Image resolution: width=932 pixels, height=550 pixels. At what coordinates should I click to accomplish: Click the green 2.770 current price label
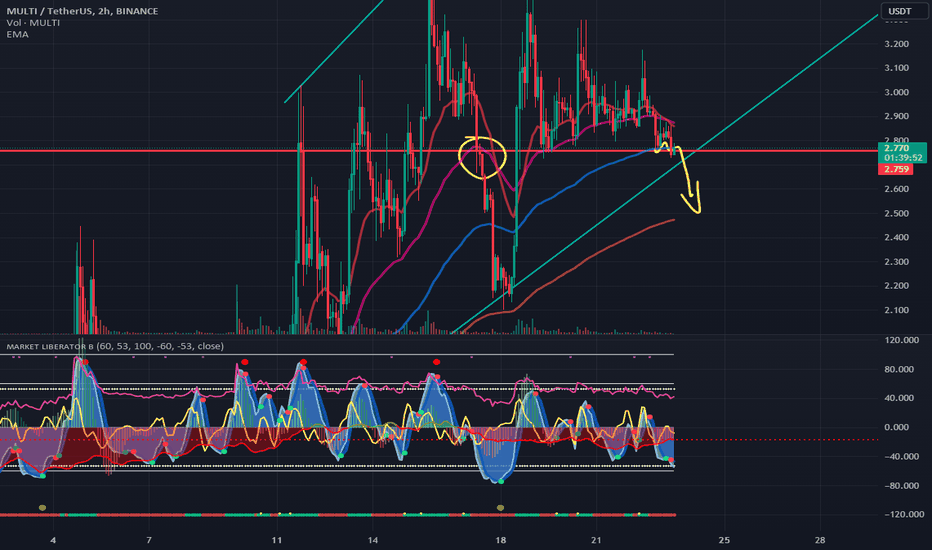click(896, 148)
